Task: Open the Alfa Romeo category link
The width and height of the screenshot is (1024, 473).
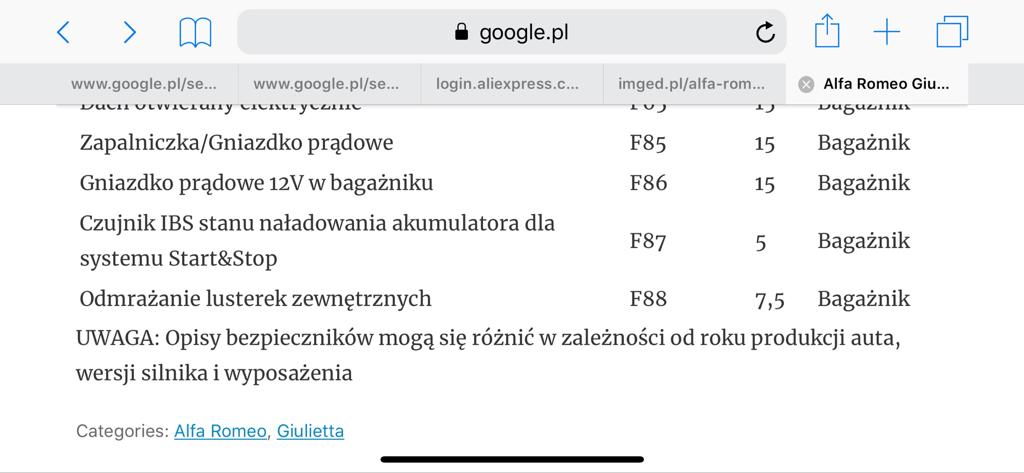Action: click(221, 431)
